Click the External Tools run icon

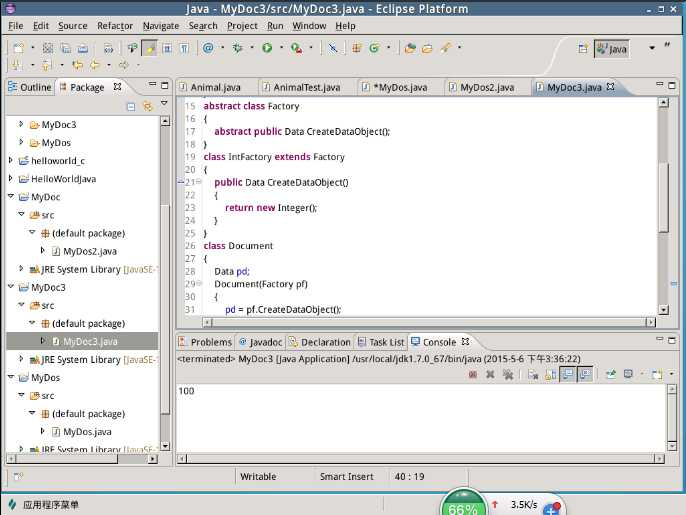pos(297,48)
